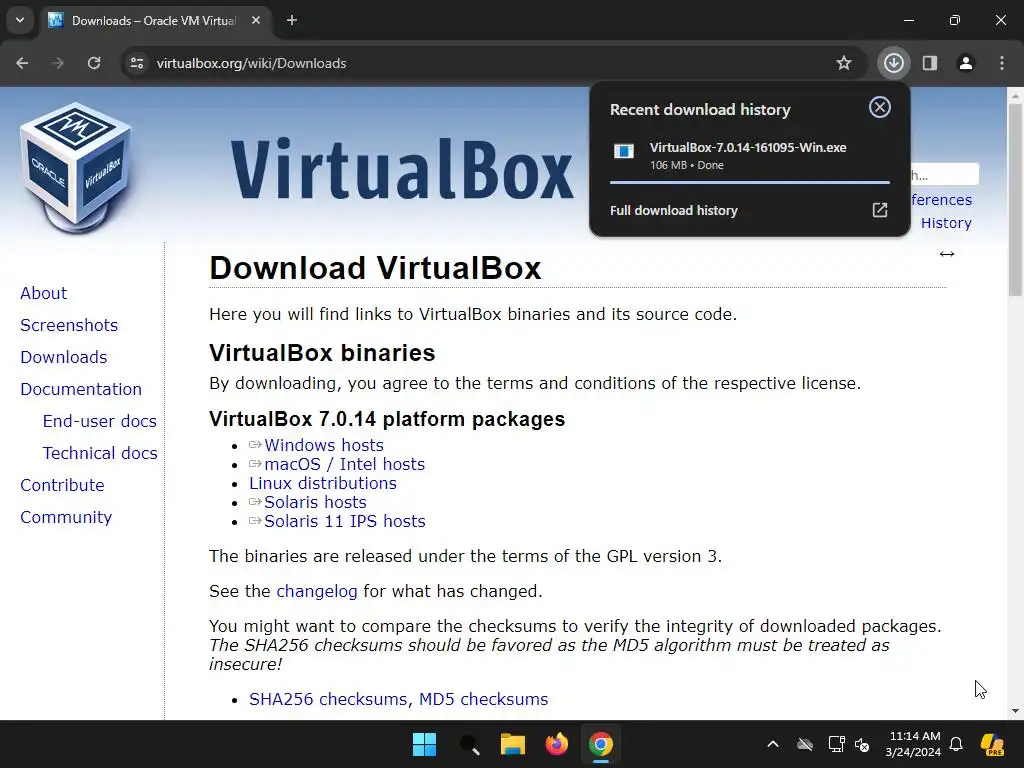Screen dimensions: 1024x768
Task: Open notifications bell icon
Action: click(x=956, y=744)
